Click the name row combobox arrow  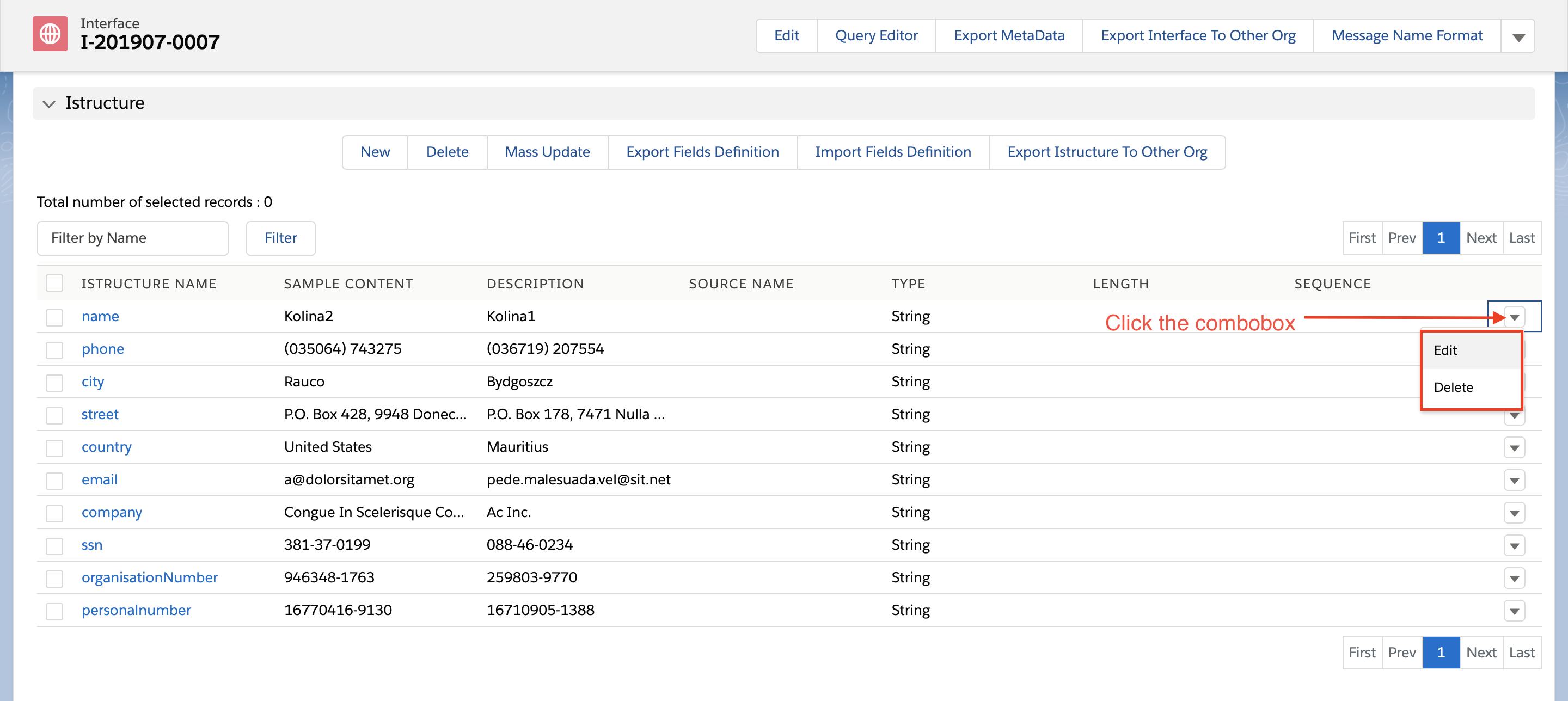(x=1514, y=317)
